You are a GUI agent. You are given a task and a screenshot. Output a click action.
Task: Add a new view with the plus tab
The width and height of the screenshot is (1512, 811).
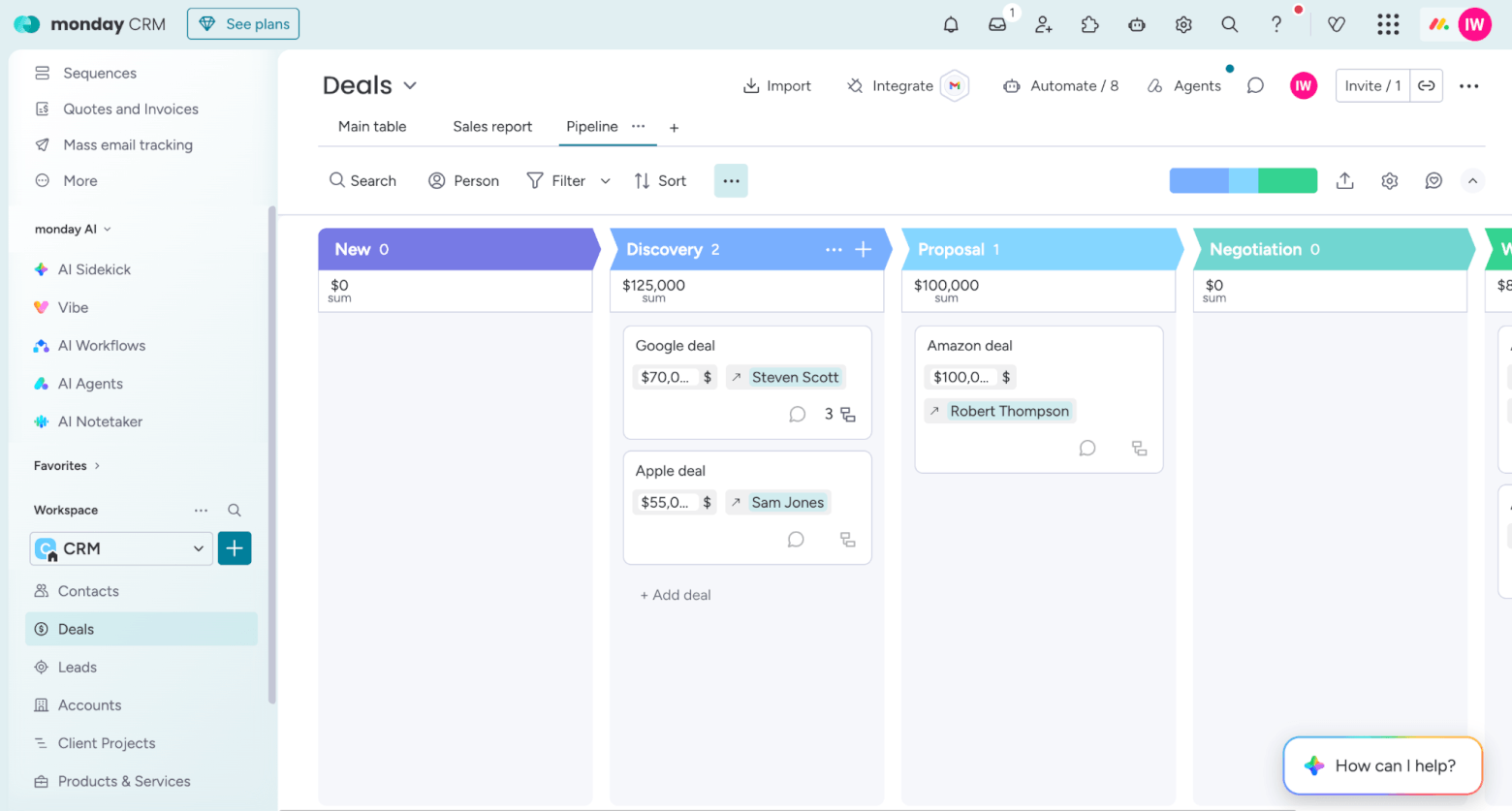pos(674,127)
